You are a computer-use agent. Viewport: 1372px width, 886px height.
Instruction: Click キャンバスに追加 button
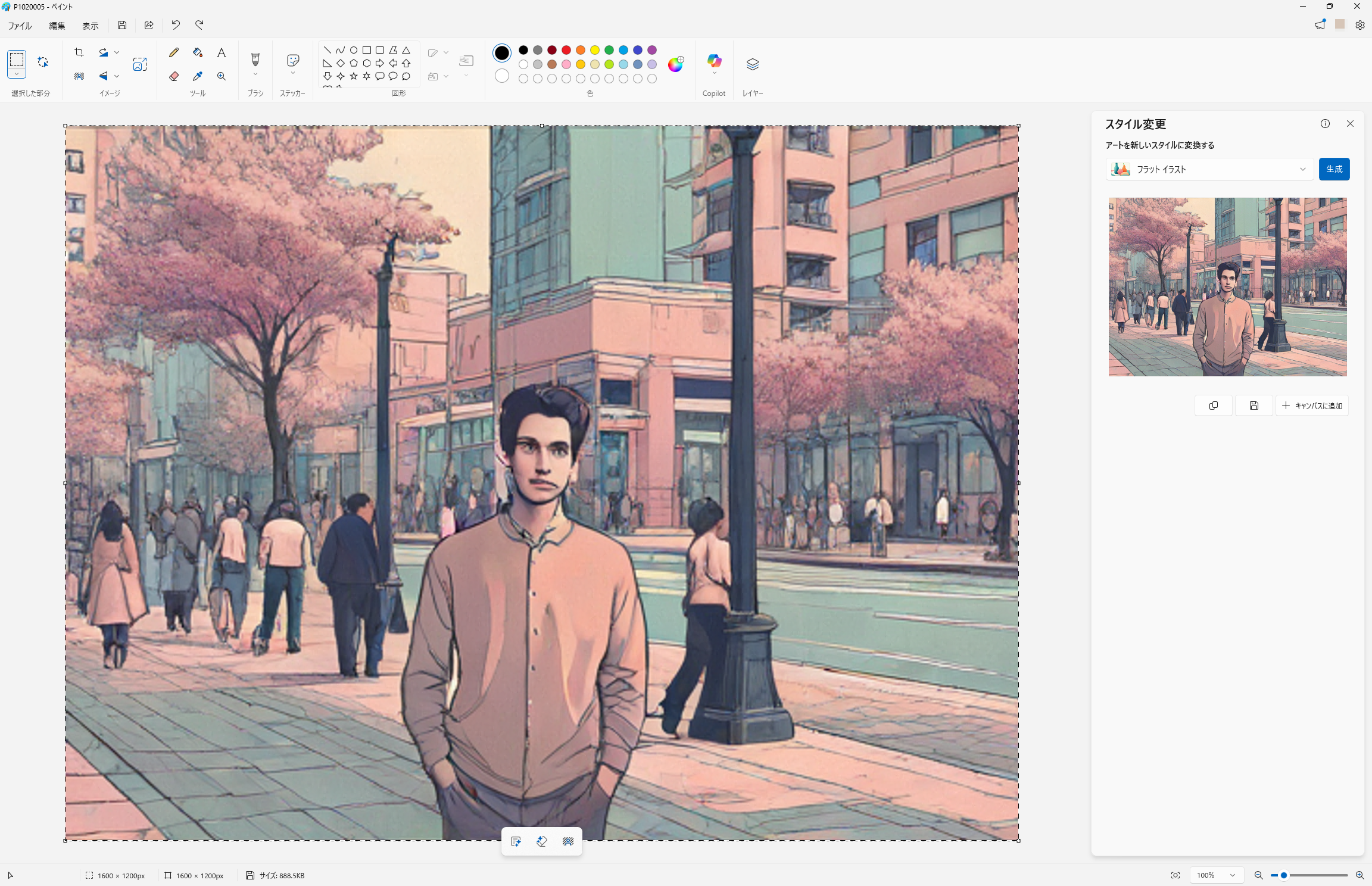pyautogui.click(x=1312, y=405)
